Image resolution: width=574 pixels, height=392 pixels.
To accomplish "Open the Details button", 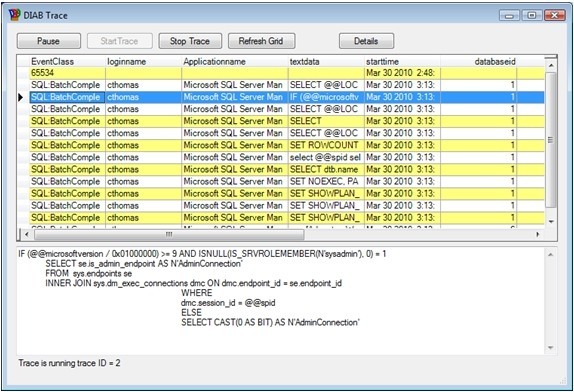I will (366, 41).
